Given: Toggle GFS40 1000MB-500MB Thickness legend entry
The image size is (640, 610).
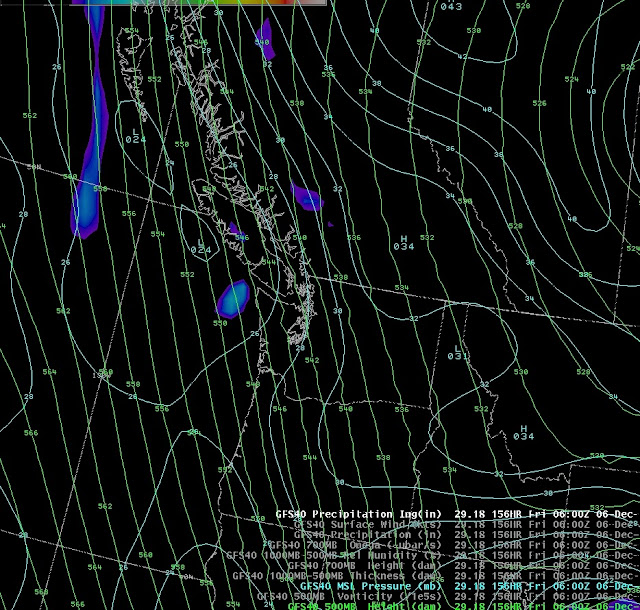Looking at the screenshot, I should [436, 576].
